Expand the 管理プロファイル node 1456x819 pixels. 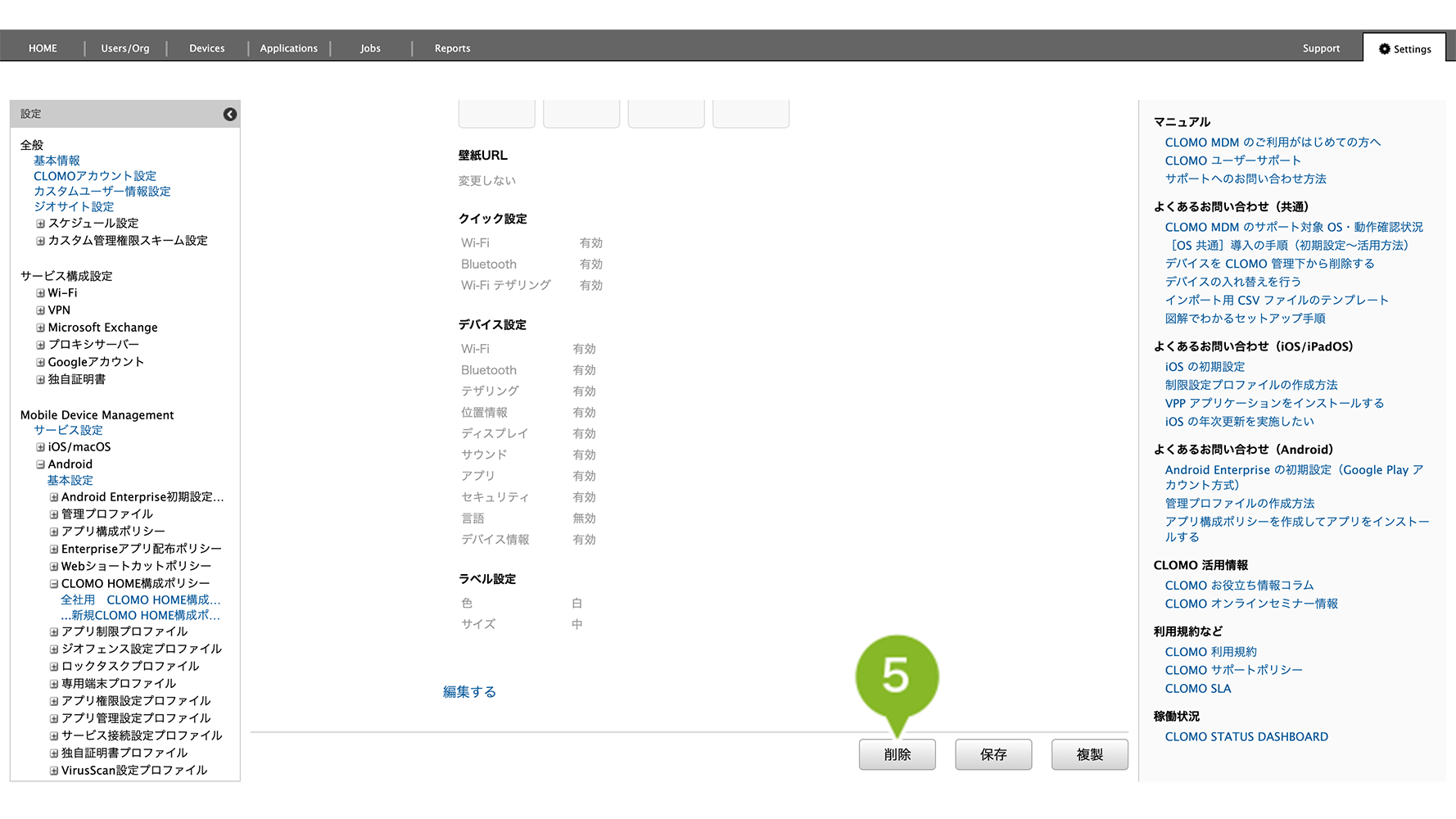(54, 514)
